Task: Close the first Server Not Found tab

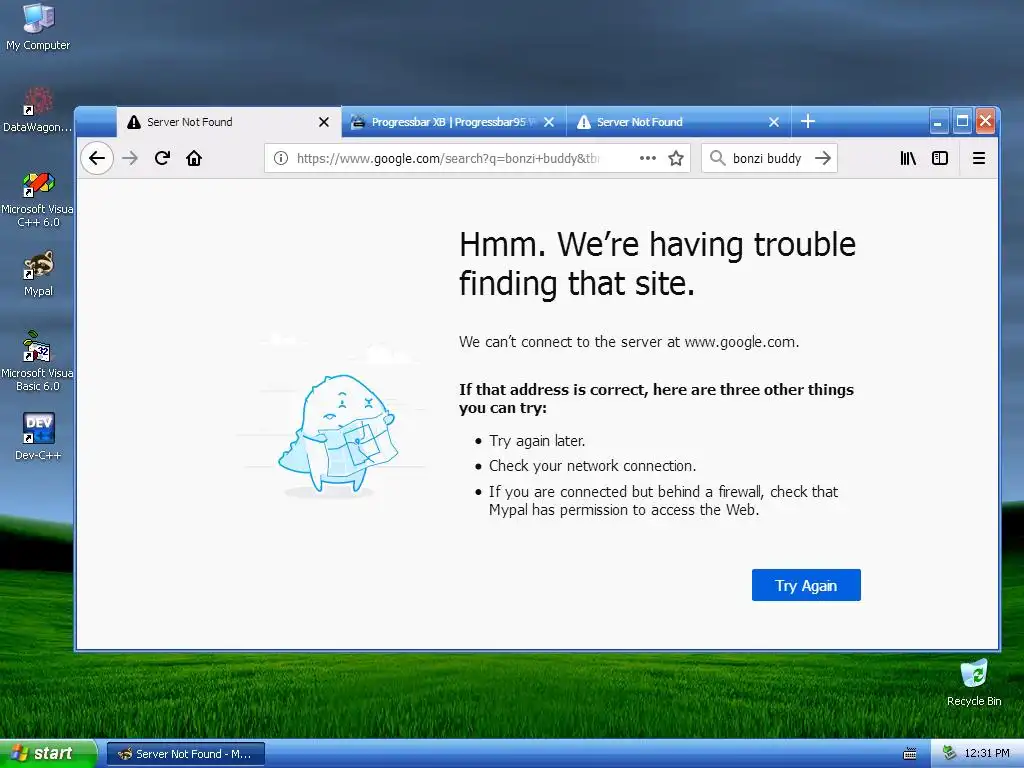Action: coord(324,122)
